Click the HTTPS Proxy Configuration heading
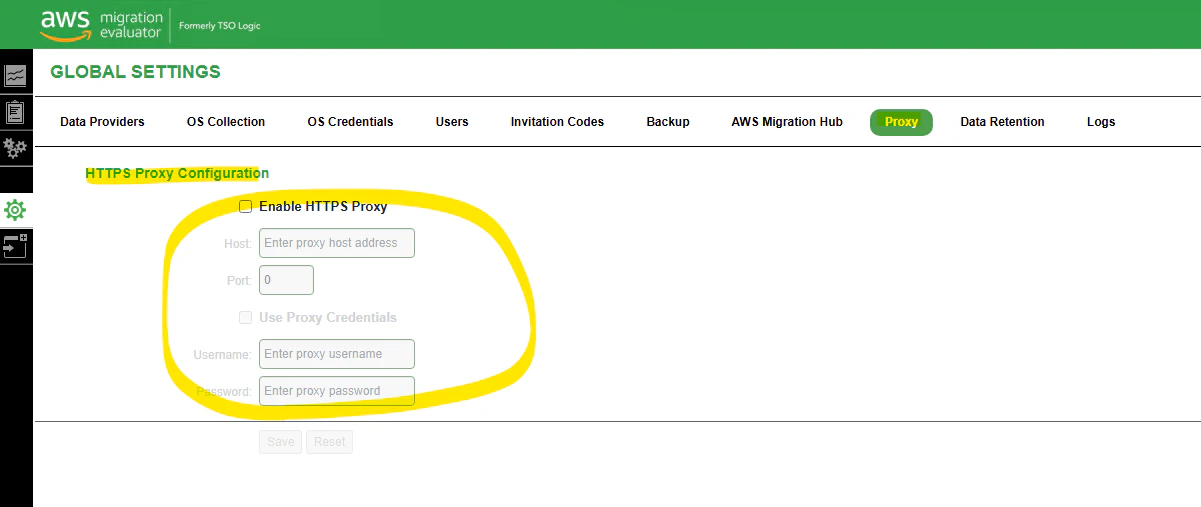Screen dimensions: 1201x507 pyautogui.click(x=177, y=174)
